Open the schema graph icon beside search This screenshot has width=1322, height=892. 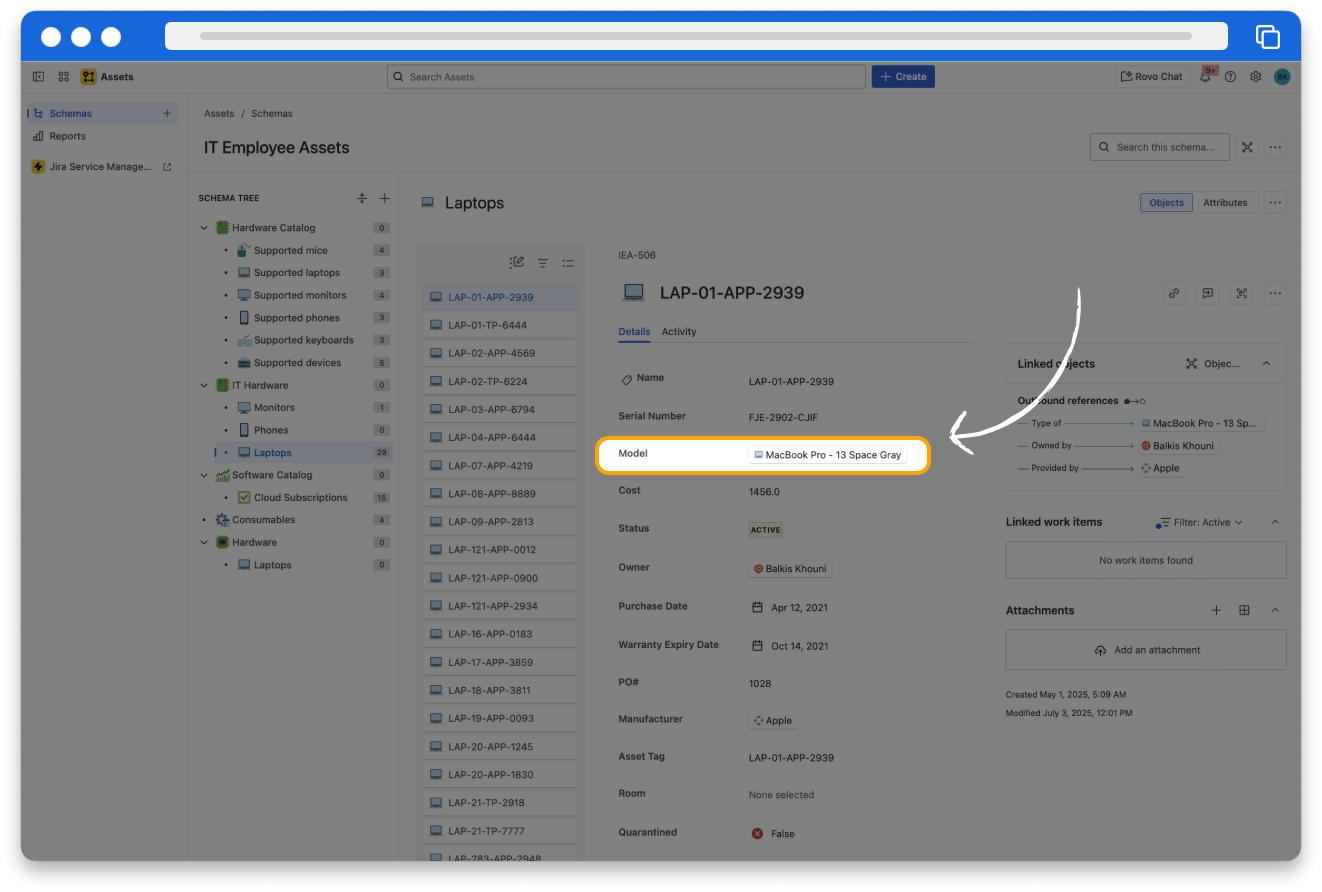tap(1247, 147)
